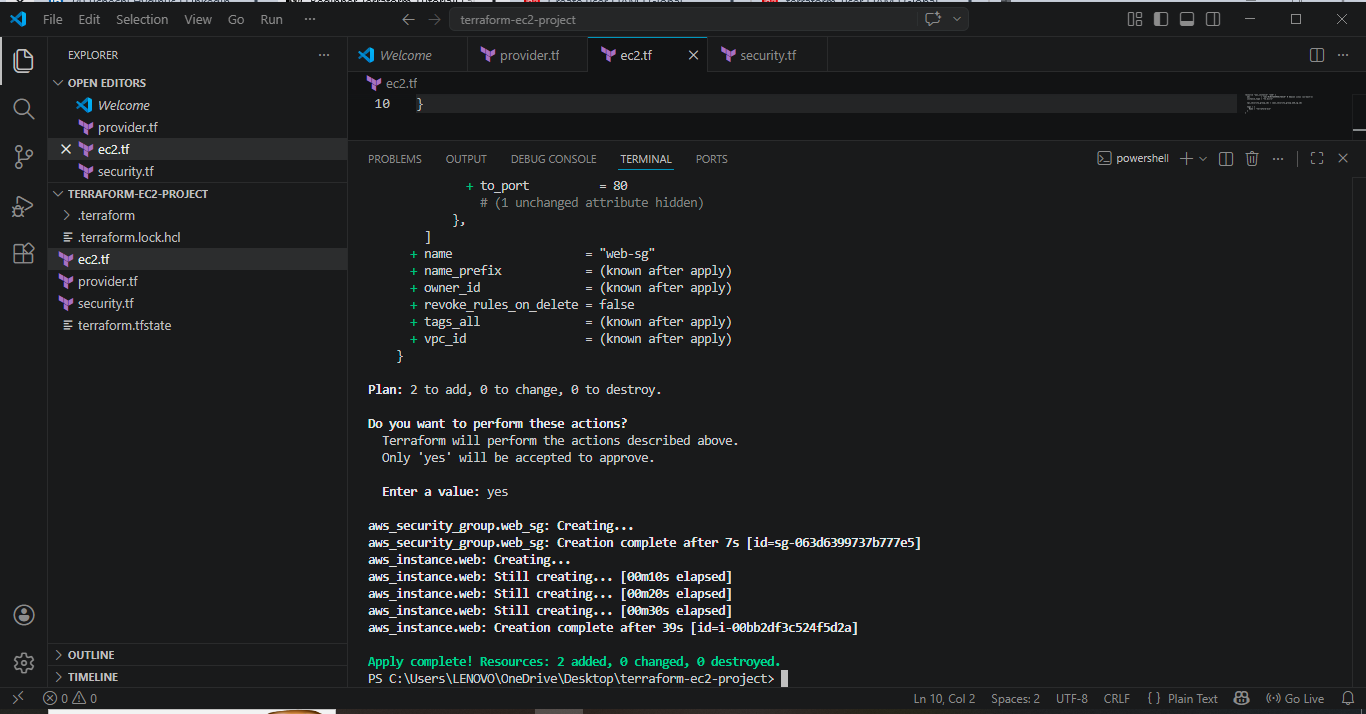Toggle the secondary side bar visibility
Screen dimensions: 1366x714
pyautogui.click(x=1213, y=19)
